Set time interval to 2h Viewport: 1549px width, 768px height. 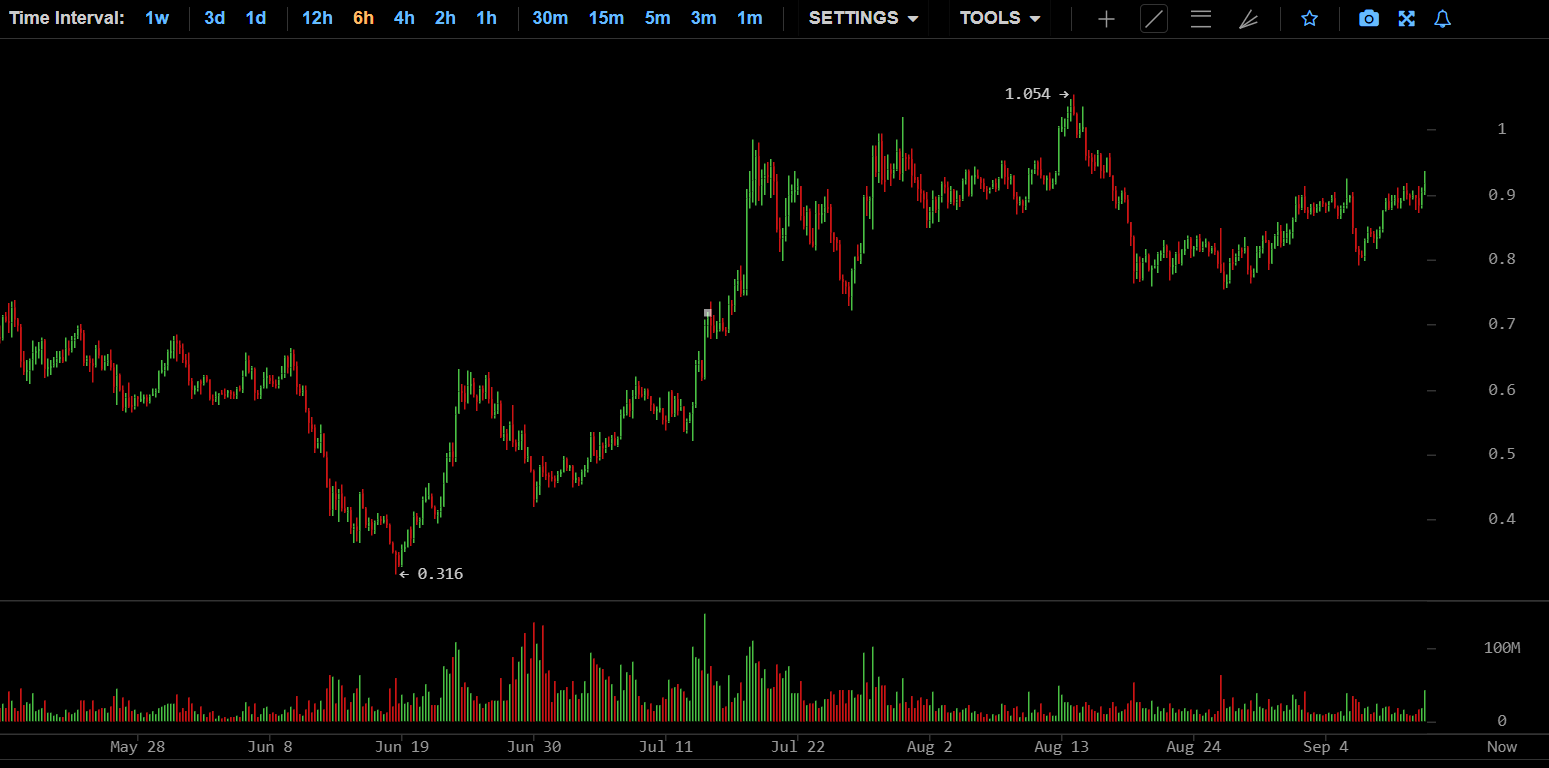coord(445,18)
